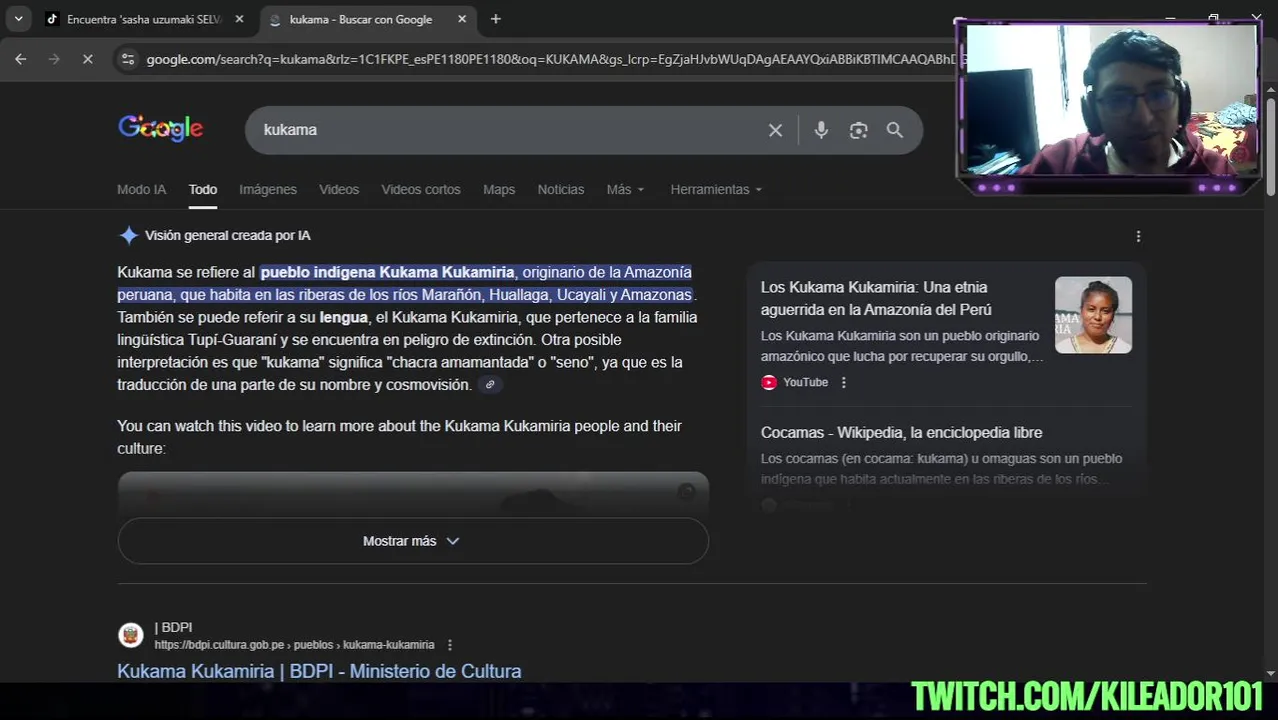1278x720 pixels.
Task: Switch to Imágenes results
Action: click(x=268, y=189)
